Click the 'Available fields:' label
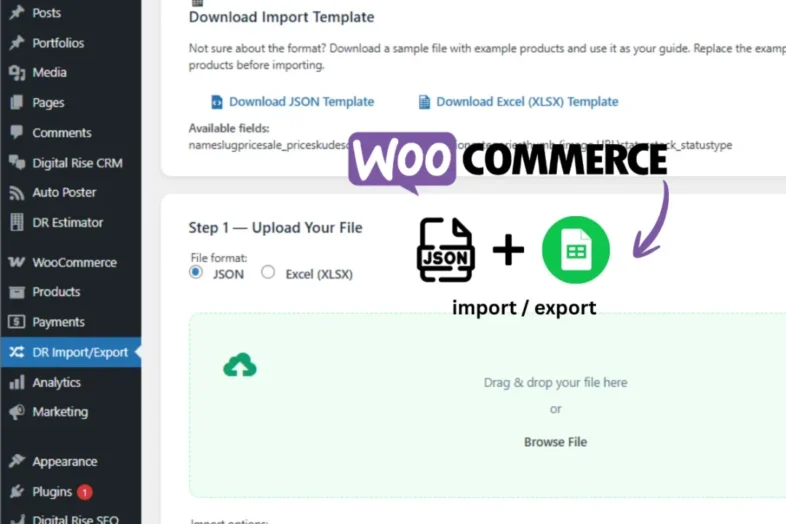 229,128
